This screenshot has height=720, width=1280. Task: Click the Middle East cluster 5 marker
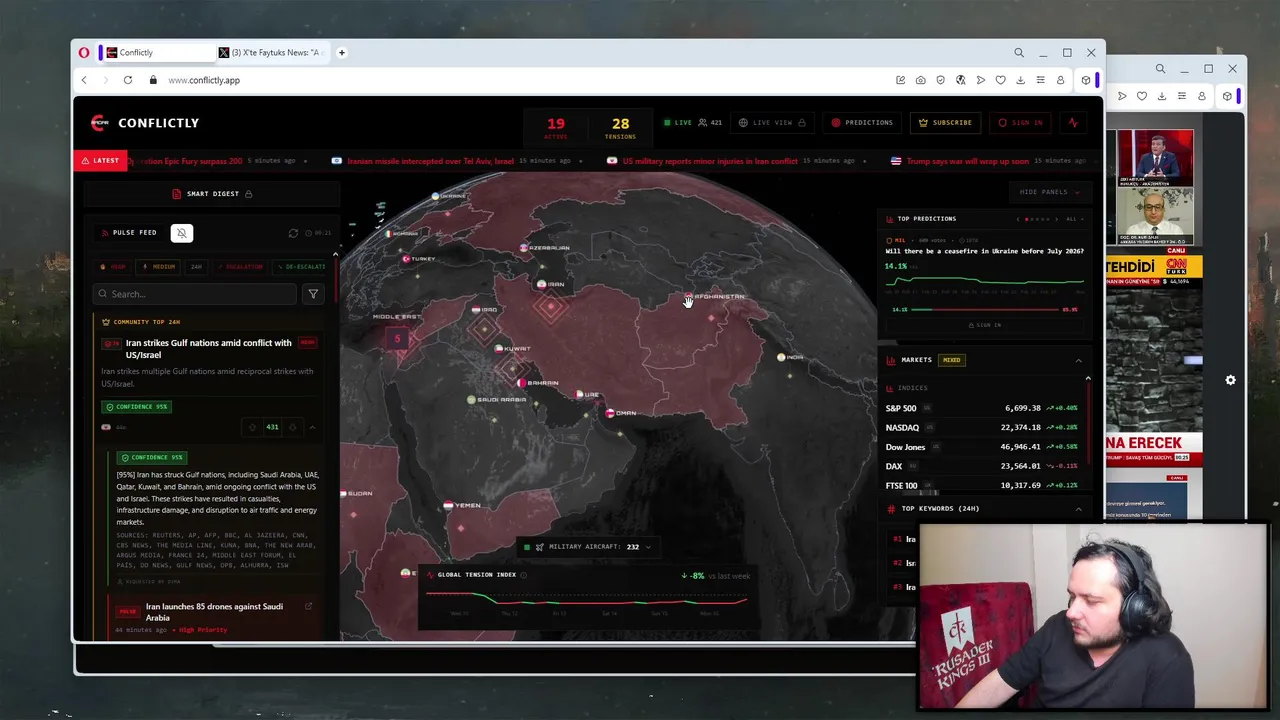pos(397,339)
